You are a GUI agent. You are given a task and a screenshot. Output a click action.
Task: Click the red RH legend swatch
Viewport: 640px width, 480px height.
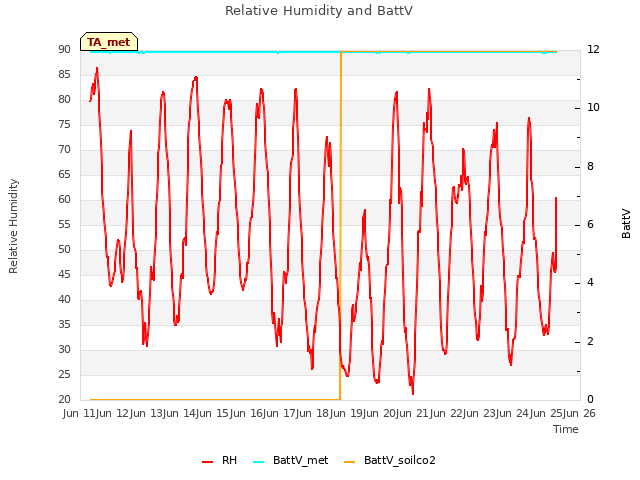pos(207,462)
